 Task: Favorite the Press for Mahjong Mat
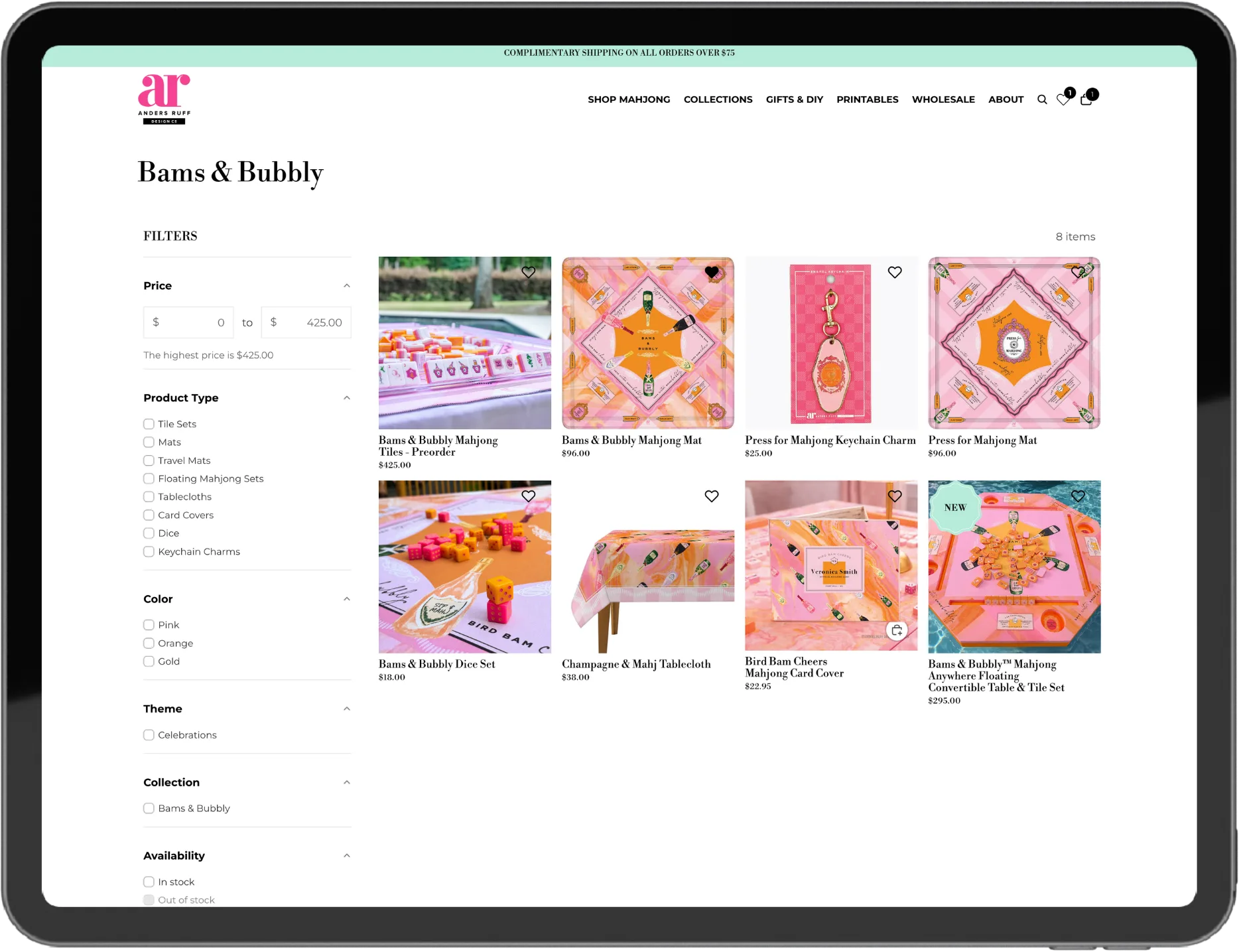[x=1078, y=272]
